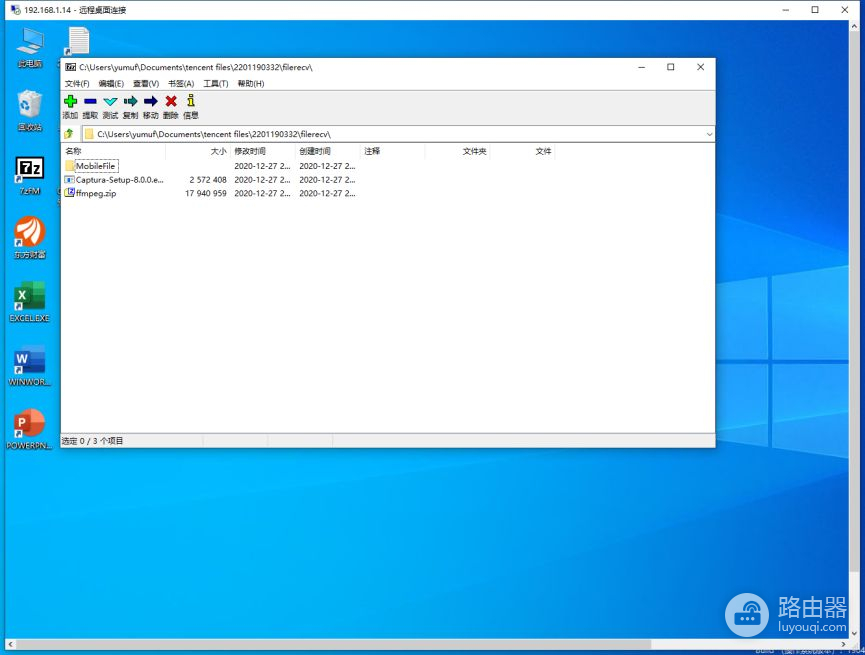Open the 7zFM desktop shortcut

click(x=30, y=173)
